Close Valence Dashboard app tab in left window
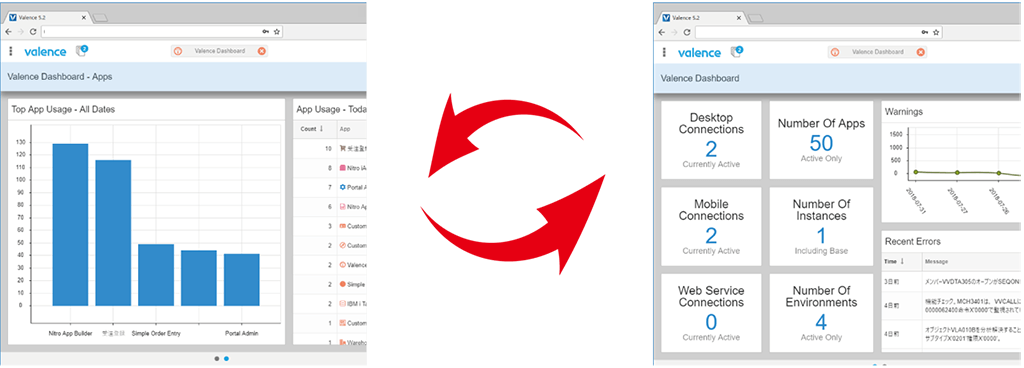Screen dimensions: 1024x368 [x=262, y=51]
